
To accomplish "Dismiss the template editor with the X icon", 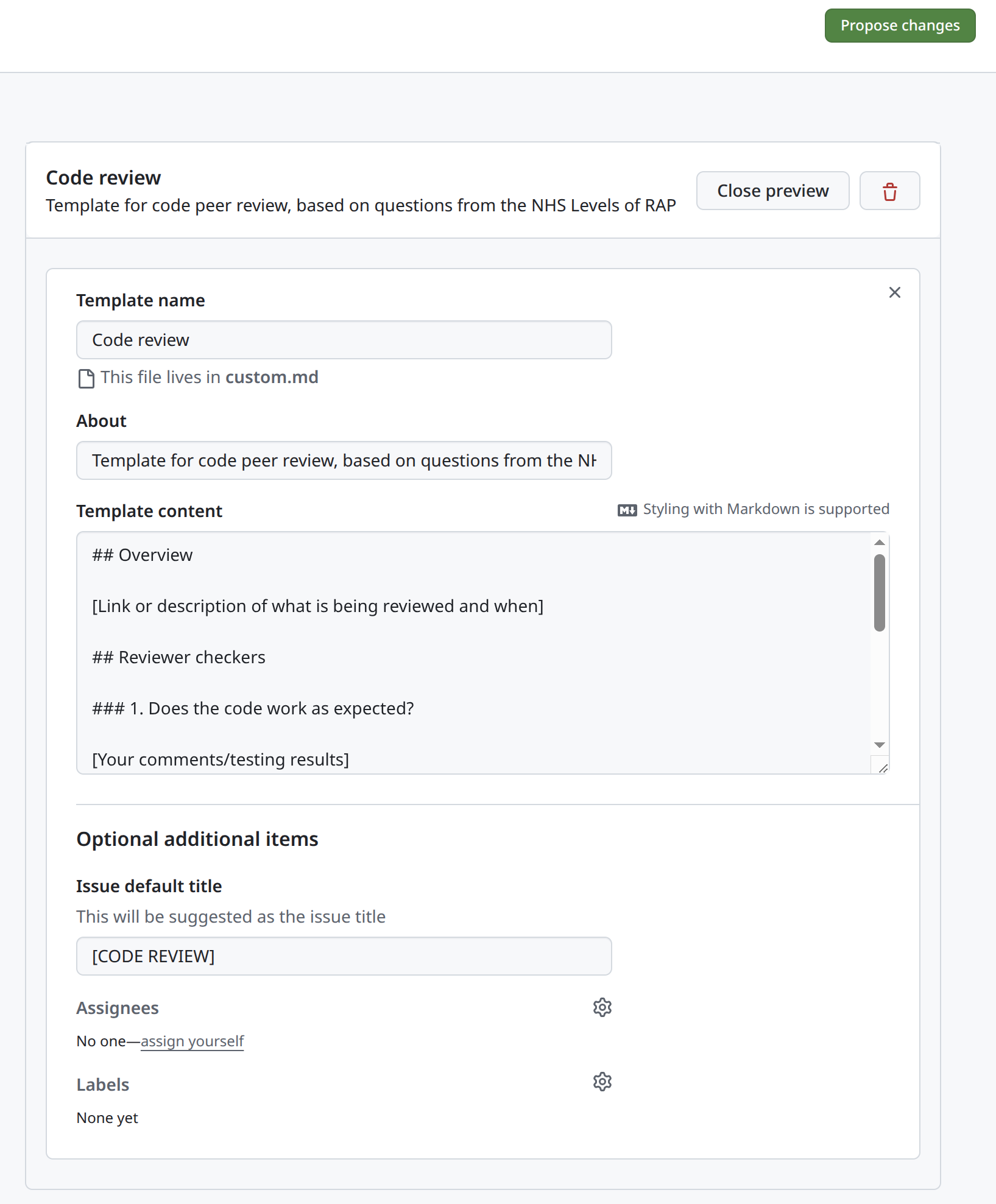I will coord(894,293).
